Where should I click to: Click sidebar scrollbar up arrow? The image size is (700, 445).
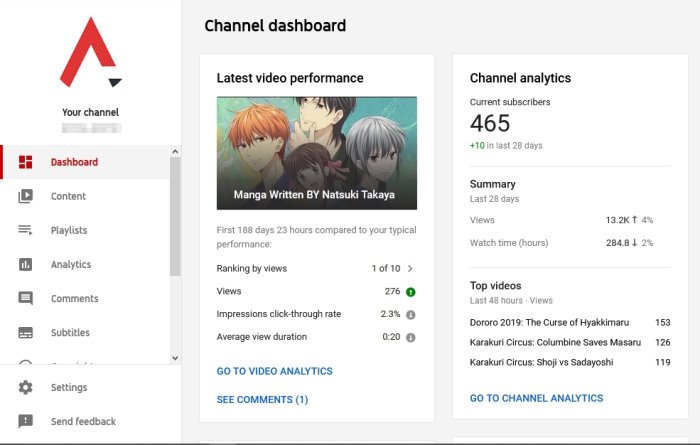click(175, 152)
